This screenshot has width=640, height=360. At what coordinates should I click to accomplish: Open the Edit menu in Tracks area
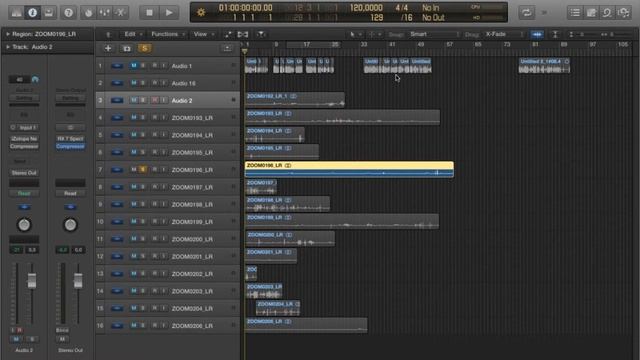click(x=133, y=34)
